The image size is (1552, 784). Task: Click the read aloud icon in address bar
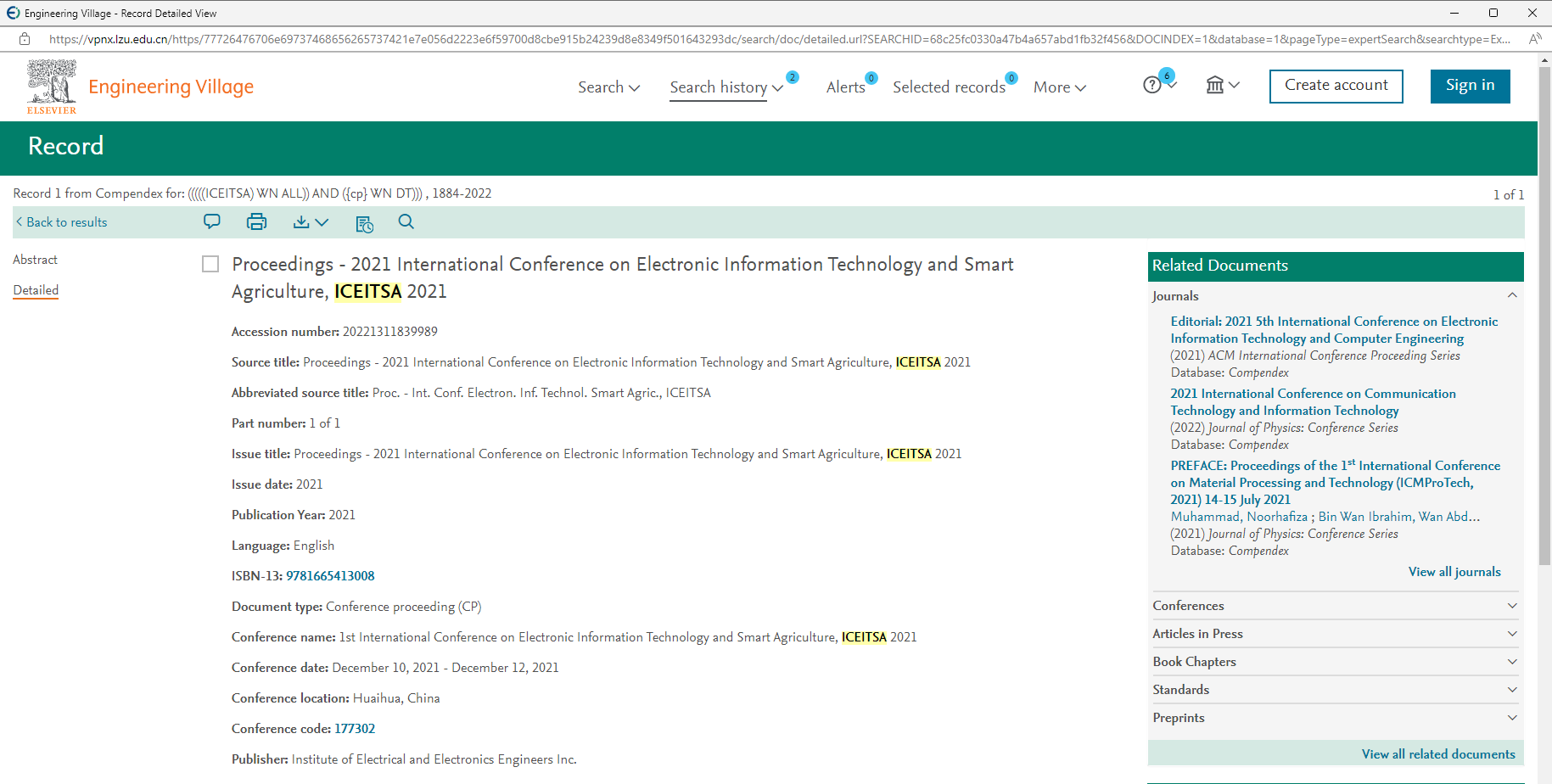[x=1534, y=38]
